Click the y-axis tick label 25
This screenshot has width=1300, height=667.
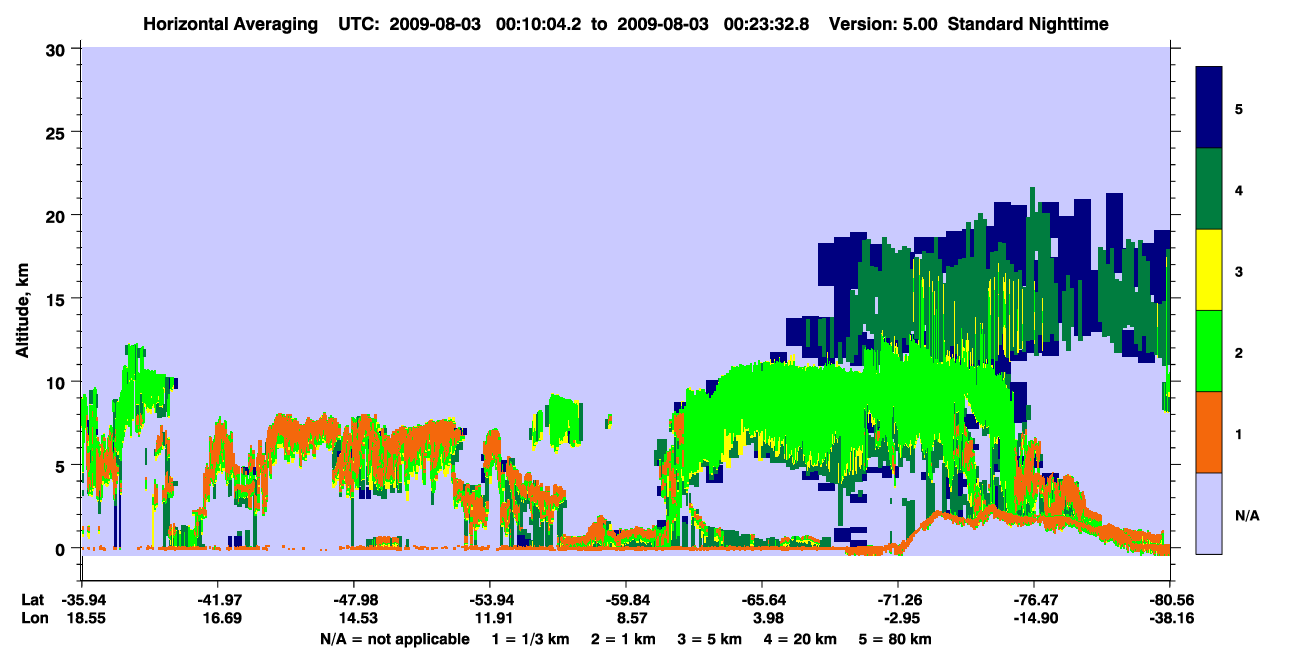pyautogui.click(x=57, y=132)
